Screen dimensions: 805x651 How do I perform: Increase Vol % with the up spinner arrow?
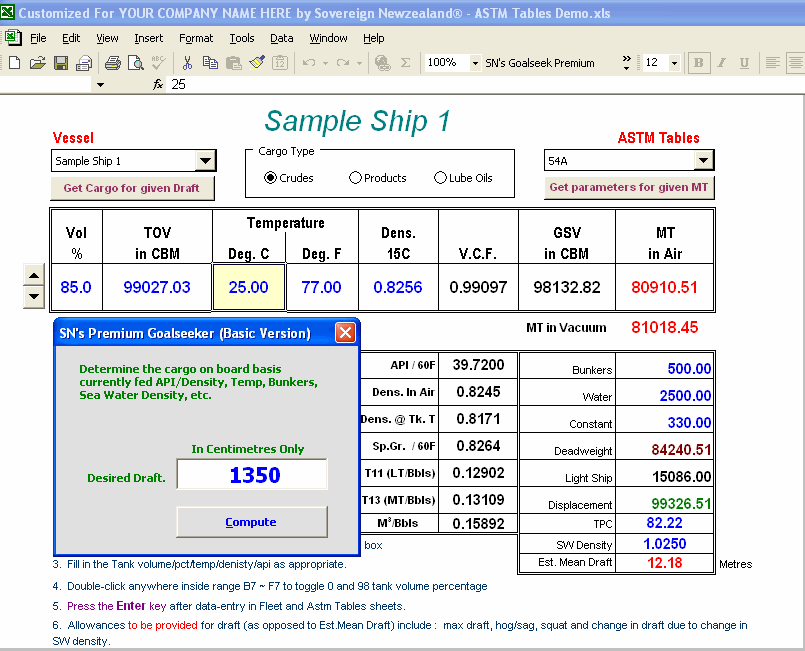point(34,276)
